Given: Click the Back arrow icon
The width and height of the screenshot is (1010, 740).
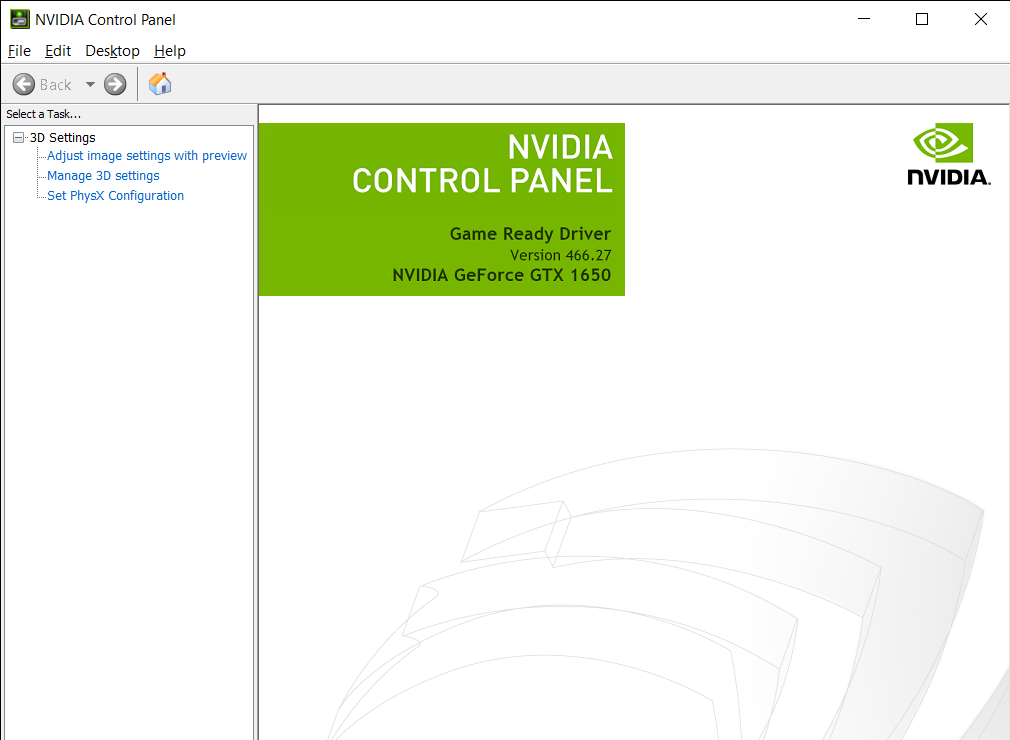Looking at the screenshot, I should pos(24,84).
